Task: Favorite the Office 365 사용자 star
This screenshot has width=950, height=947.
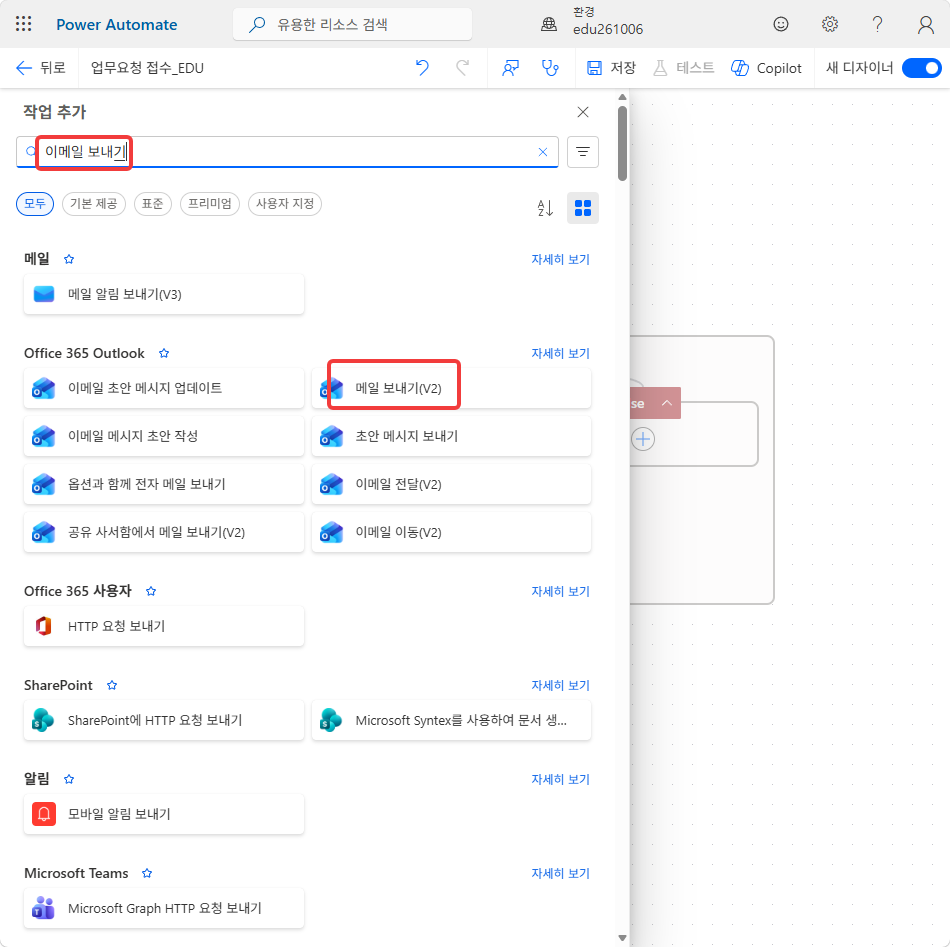Action: (151, 591)
